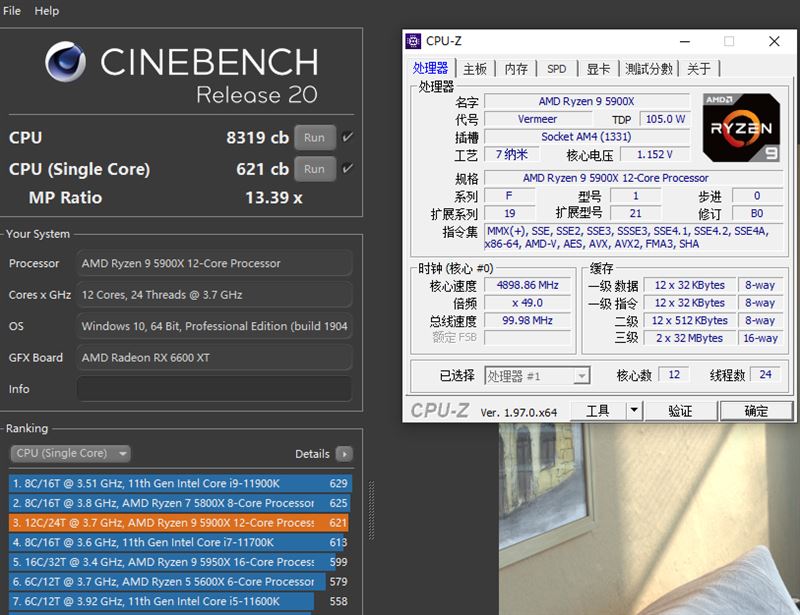Image resolution: width=800 pixels, height=615 pixels.
Task: Click the AMD Ryzen 9 logo badge
Action: click(741, 128)
